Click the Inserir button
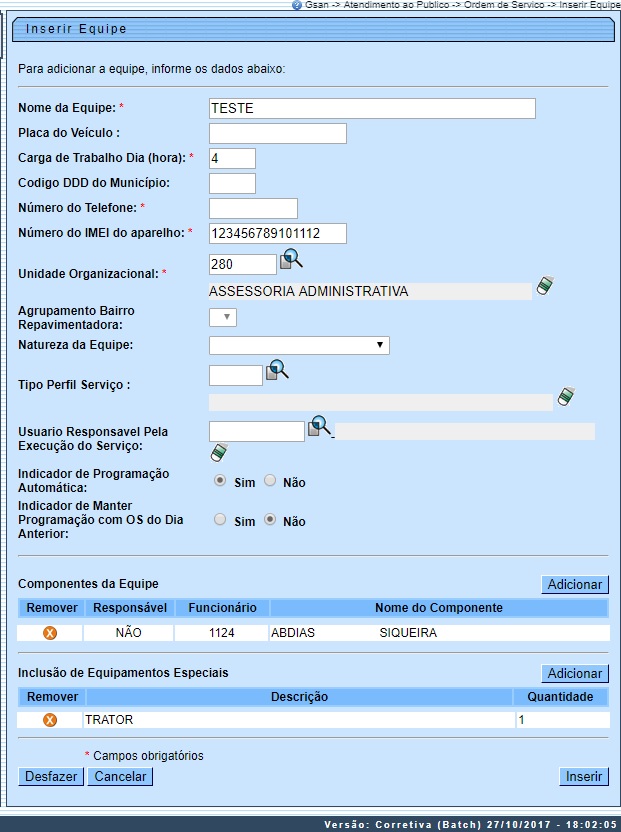The height and width of the screenshot is (832, 621). (x=584, y=776)
